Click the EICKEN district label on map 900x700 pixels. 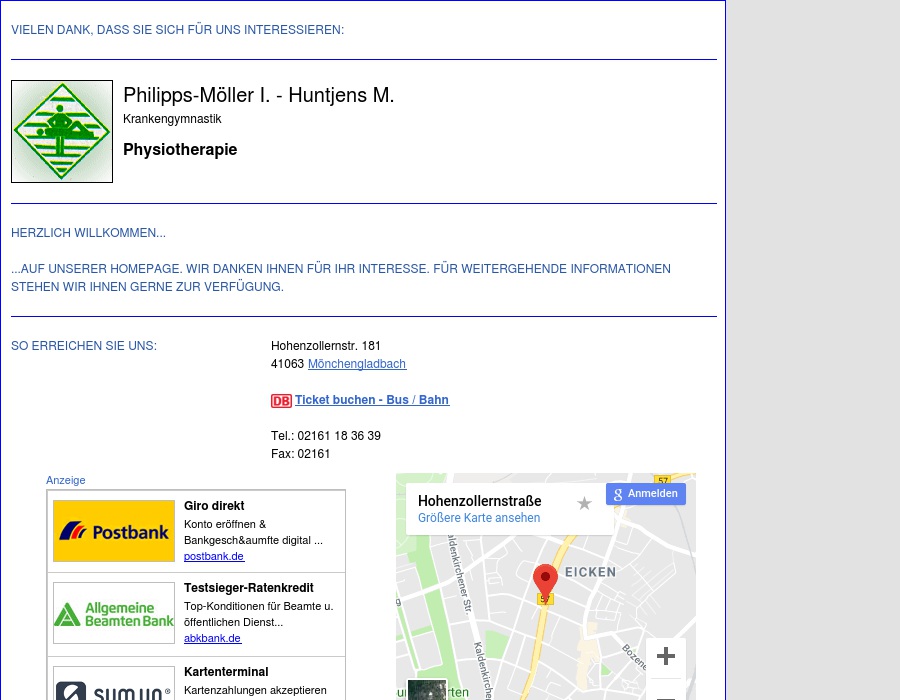590,572
